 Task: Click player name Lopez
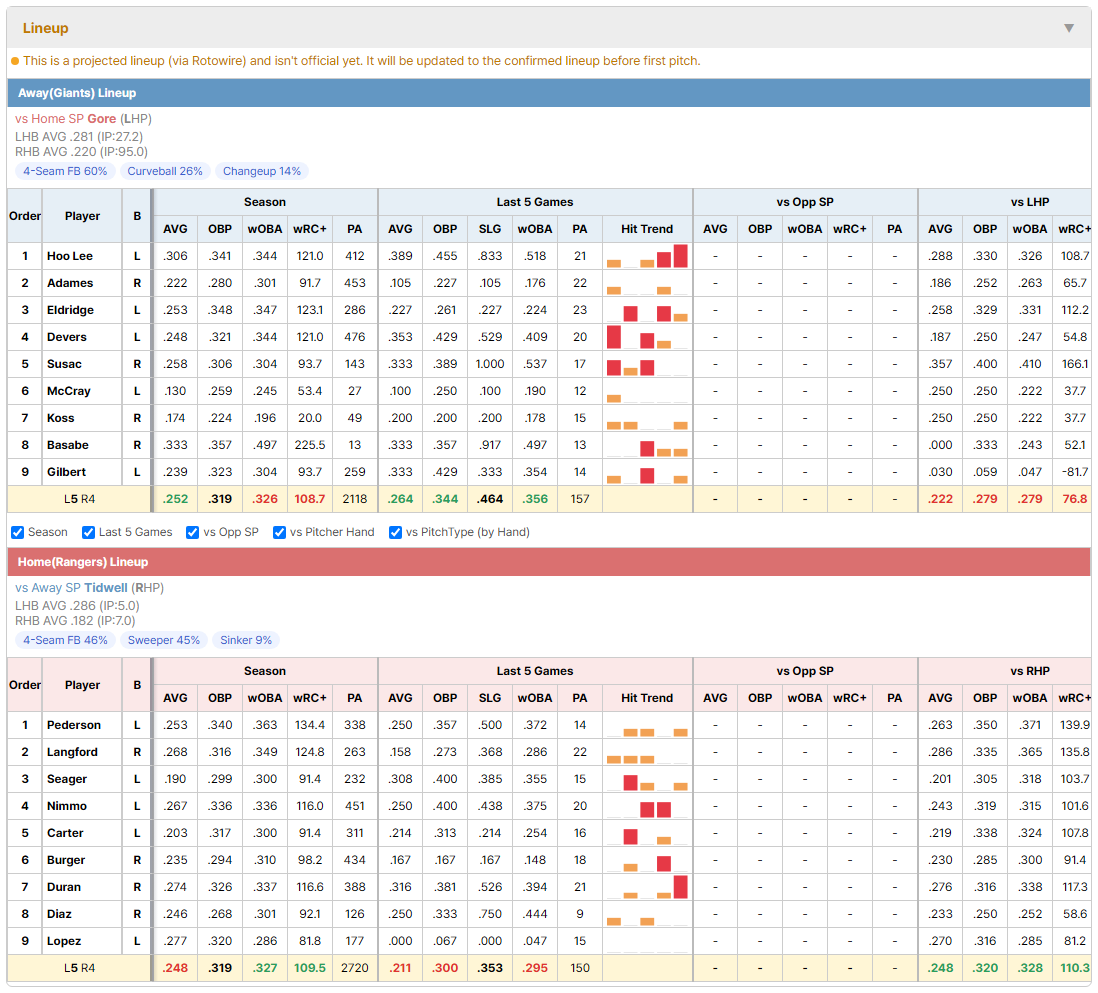pos(64,941)
